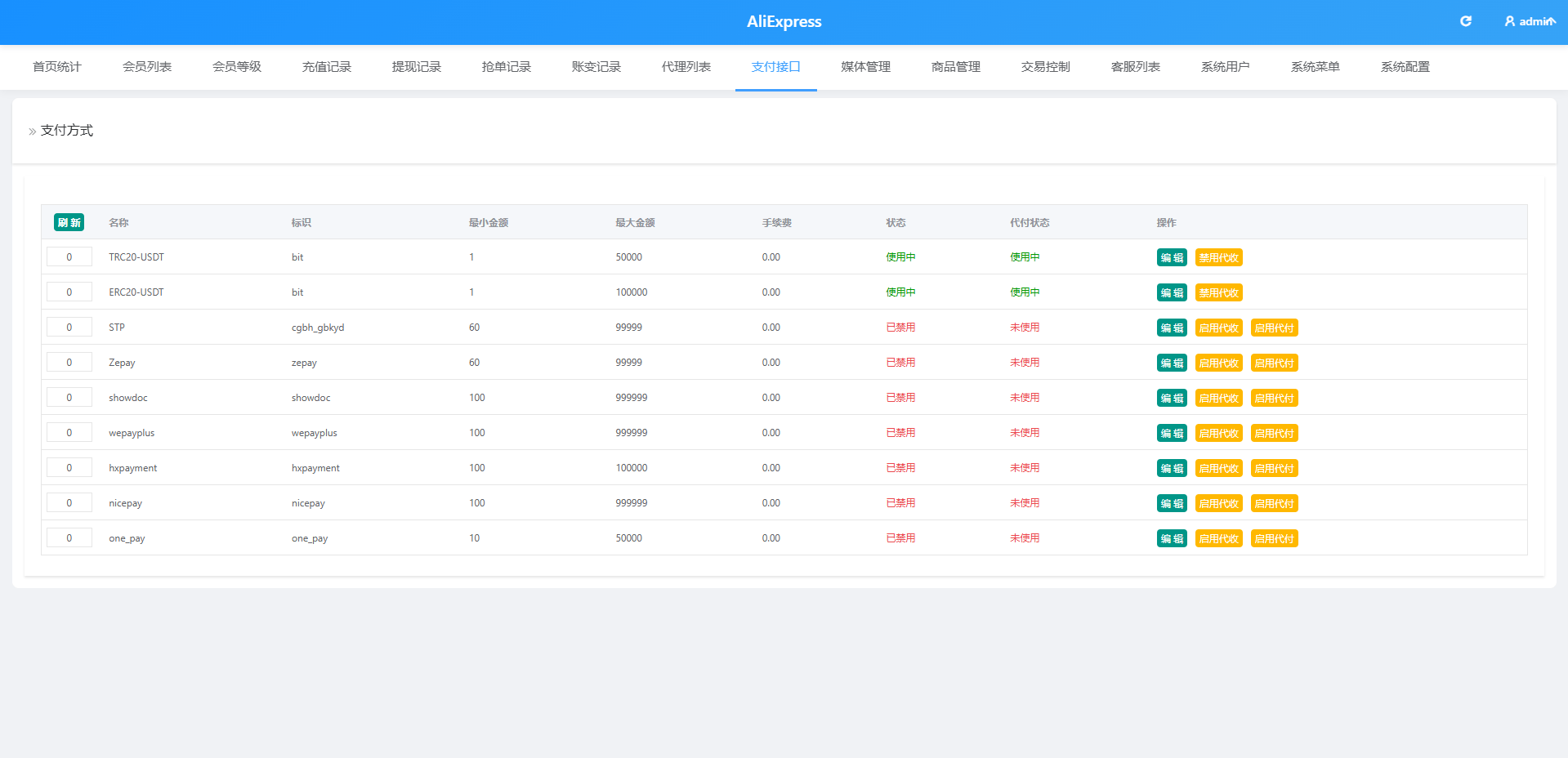Open 提现记录 navigation tab
Image resolution: width=1568 pixels, height=758 pixels.
pos(417,67)
